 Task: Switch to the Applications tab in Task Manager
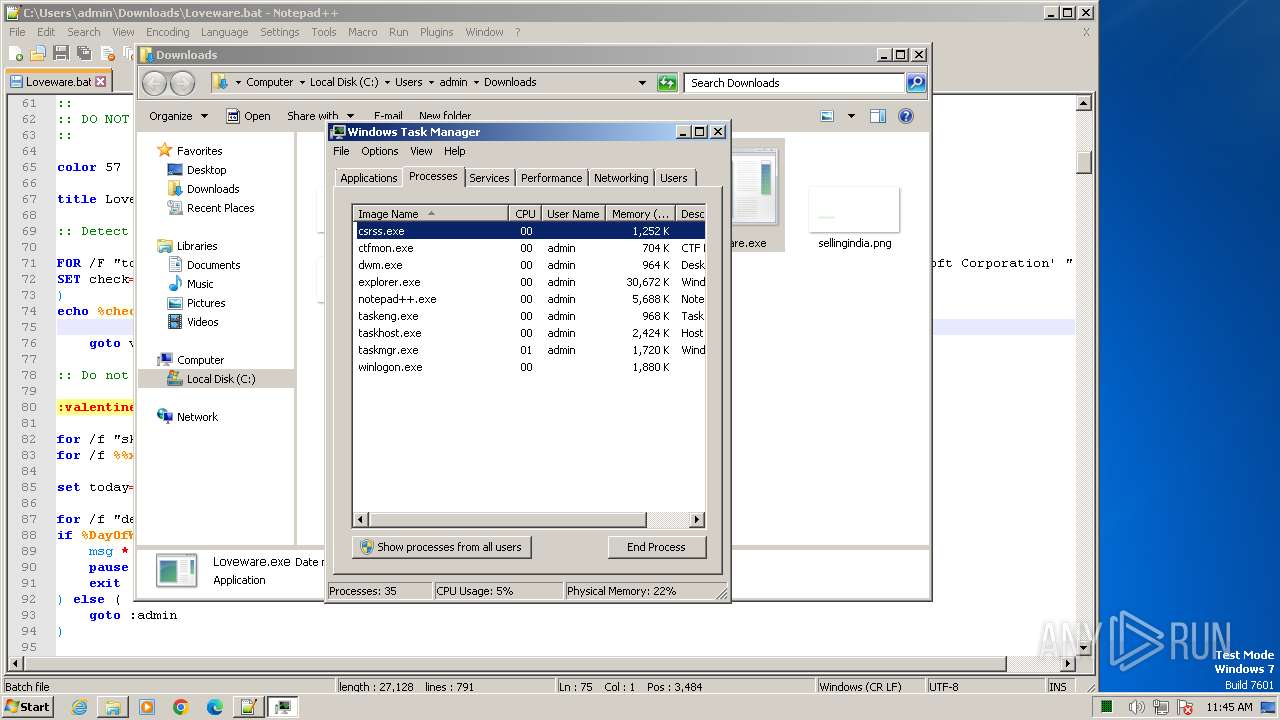pos(369,178)
